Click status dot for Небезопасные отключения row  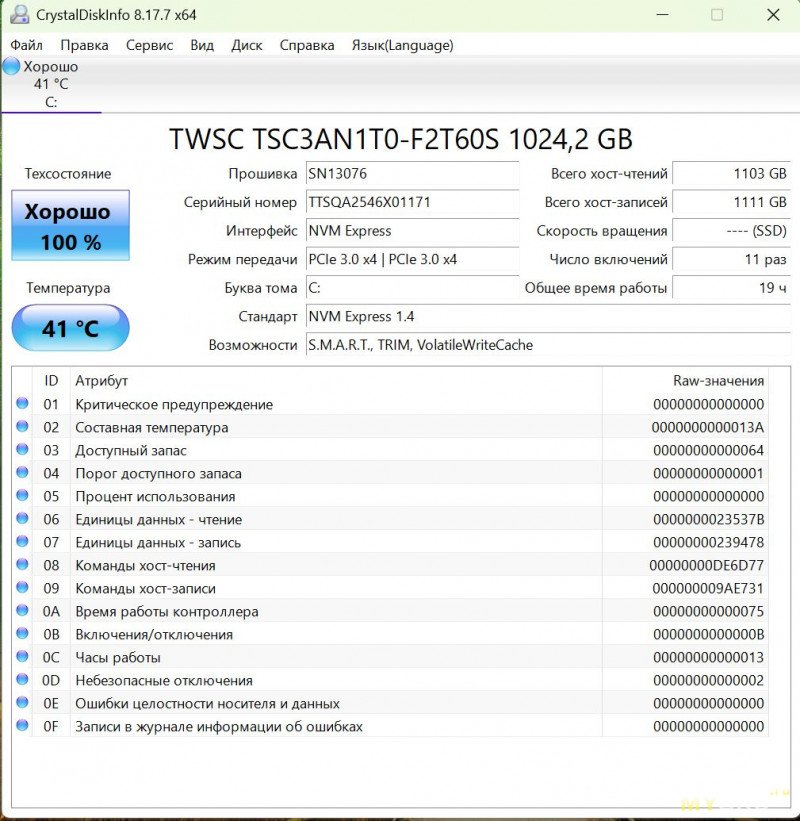(x=22, y=680)
